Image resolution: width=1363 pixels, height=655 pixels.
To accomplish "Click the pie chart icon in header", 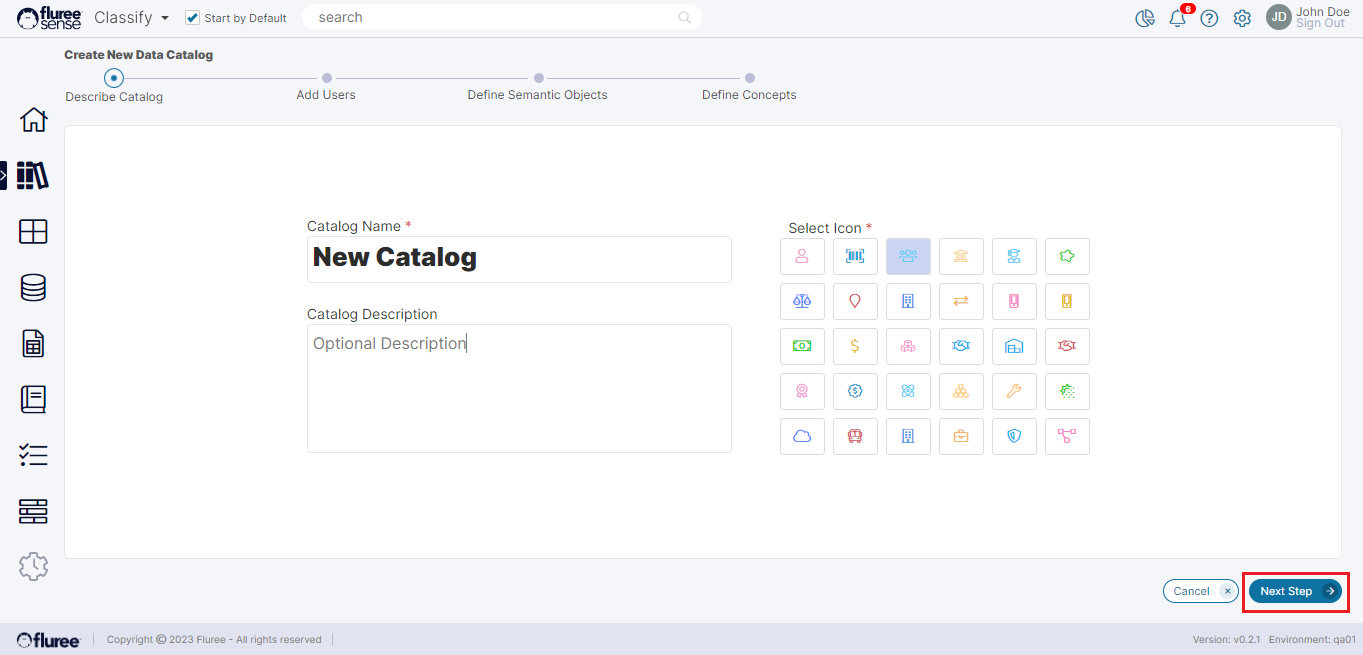I will 1145,18.
